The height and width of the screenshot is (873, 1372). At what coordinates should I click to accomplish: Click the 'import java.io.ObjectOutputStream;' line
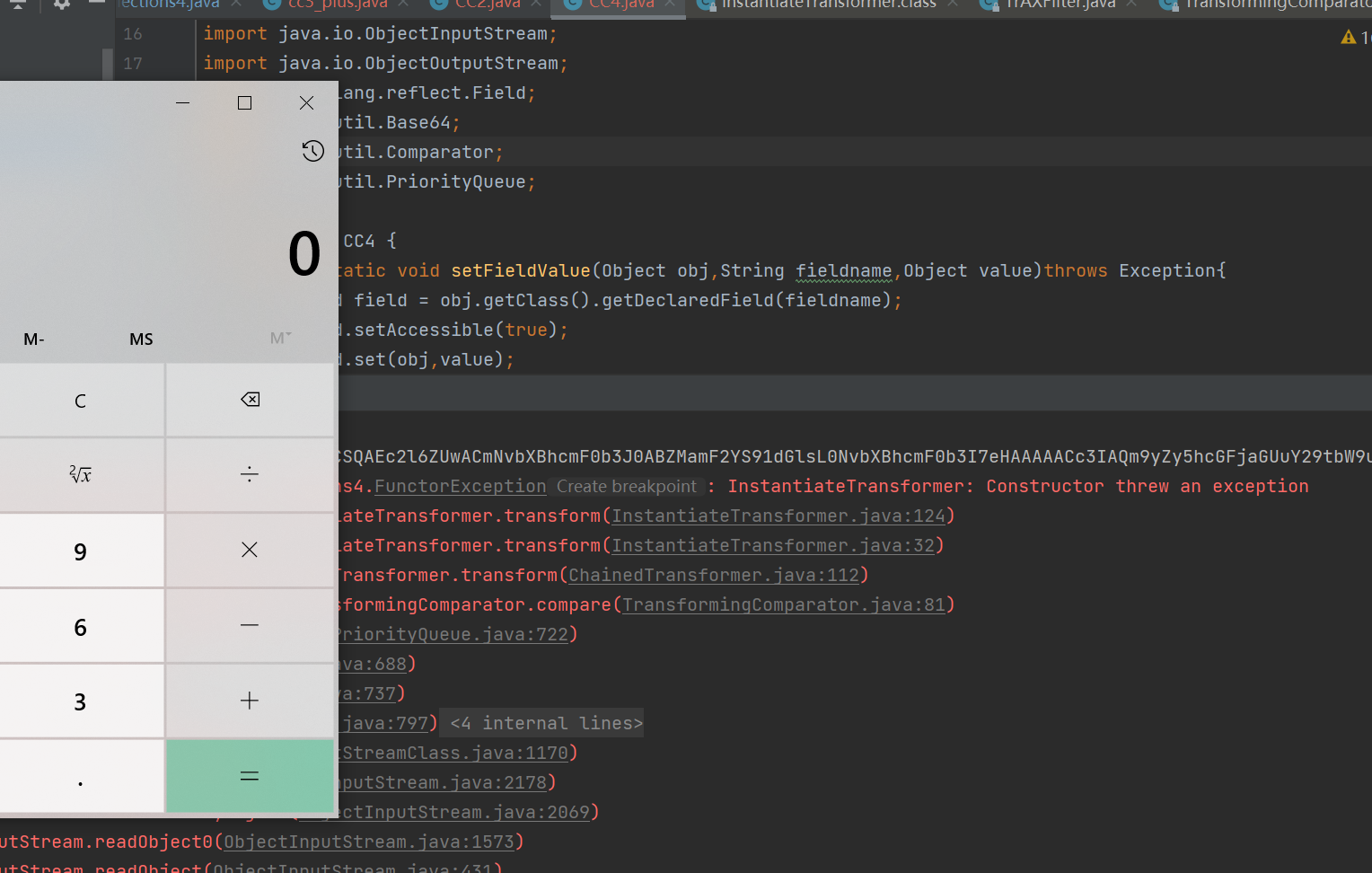point(385,64)
